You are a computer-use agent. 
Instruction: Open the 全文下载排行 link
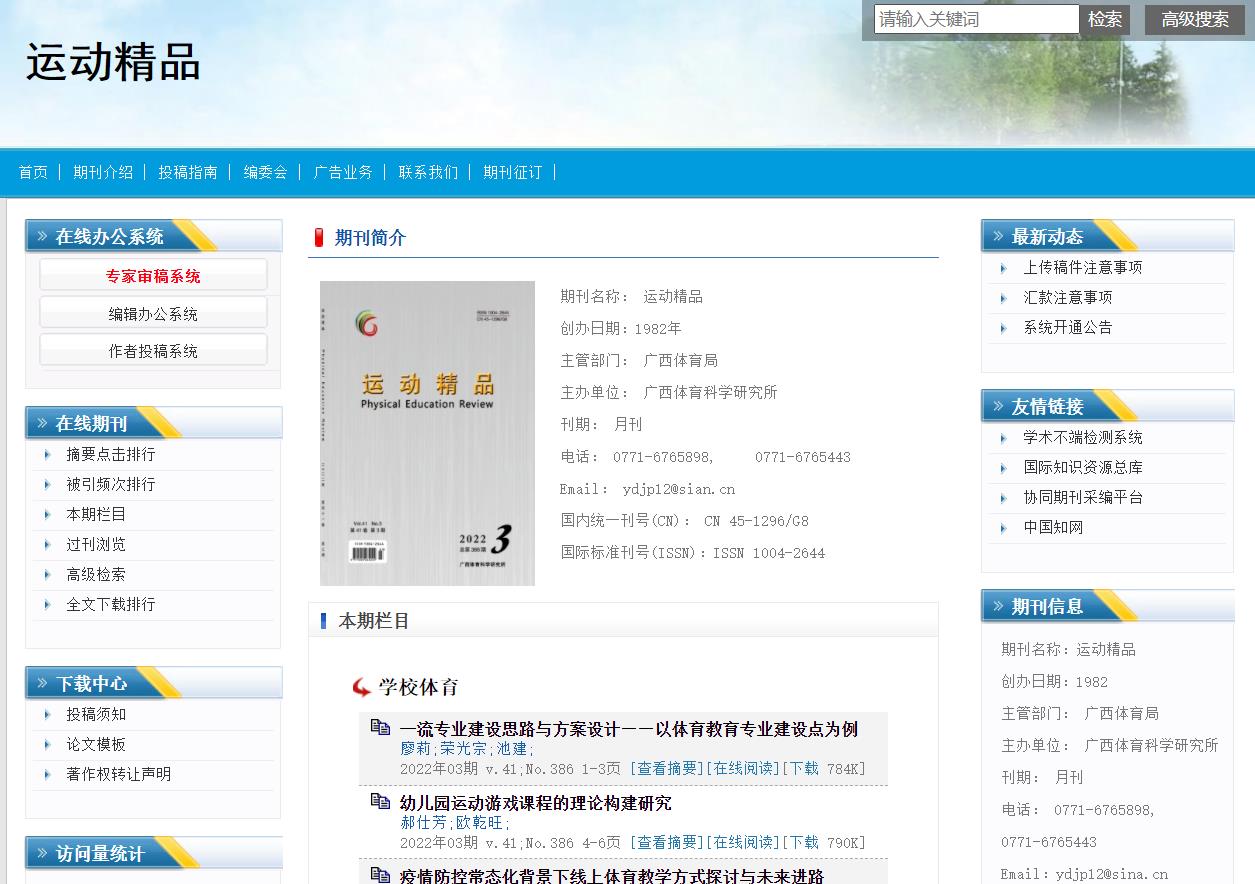pyautogui.click(x=111, y=604)
